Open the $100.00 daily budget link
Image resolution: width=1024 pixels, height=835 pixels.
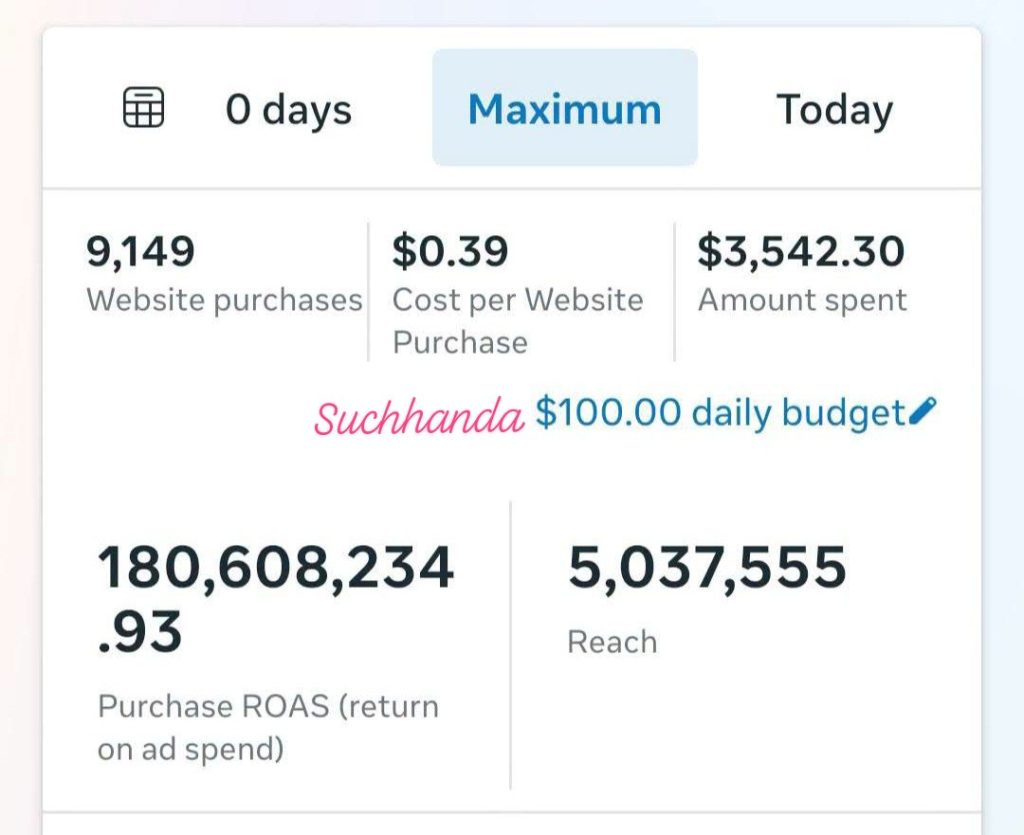(x=720, y=413)
